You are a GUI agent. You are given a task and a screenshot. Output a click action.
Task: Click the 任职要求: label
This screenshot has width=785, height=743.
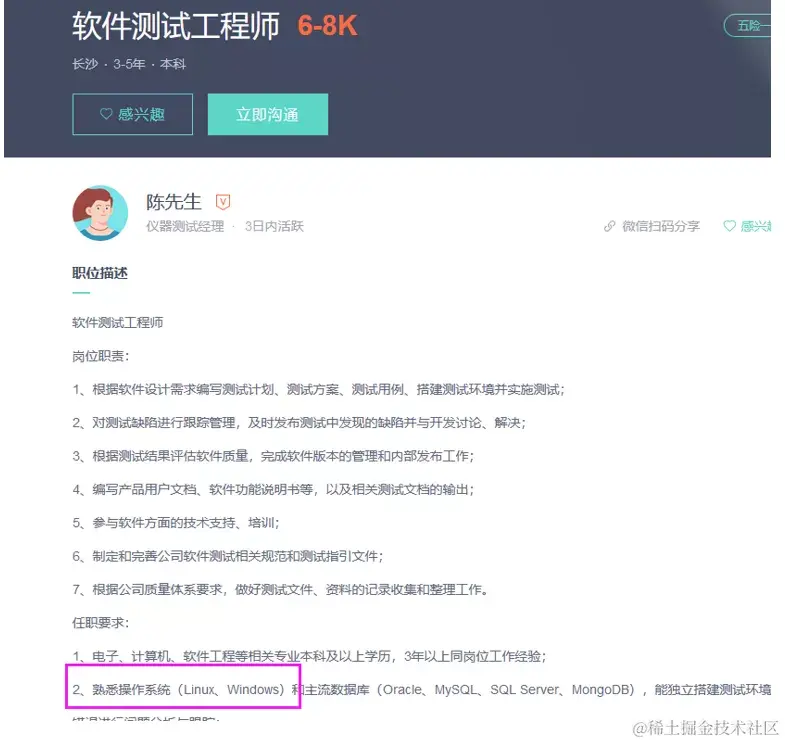[x=101, y=623]
